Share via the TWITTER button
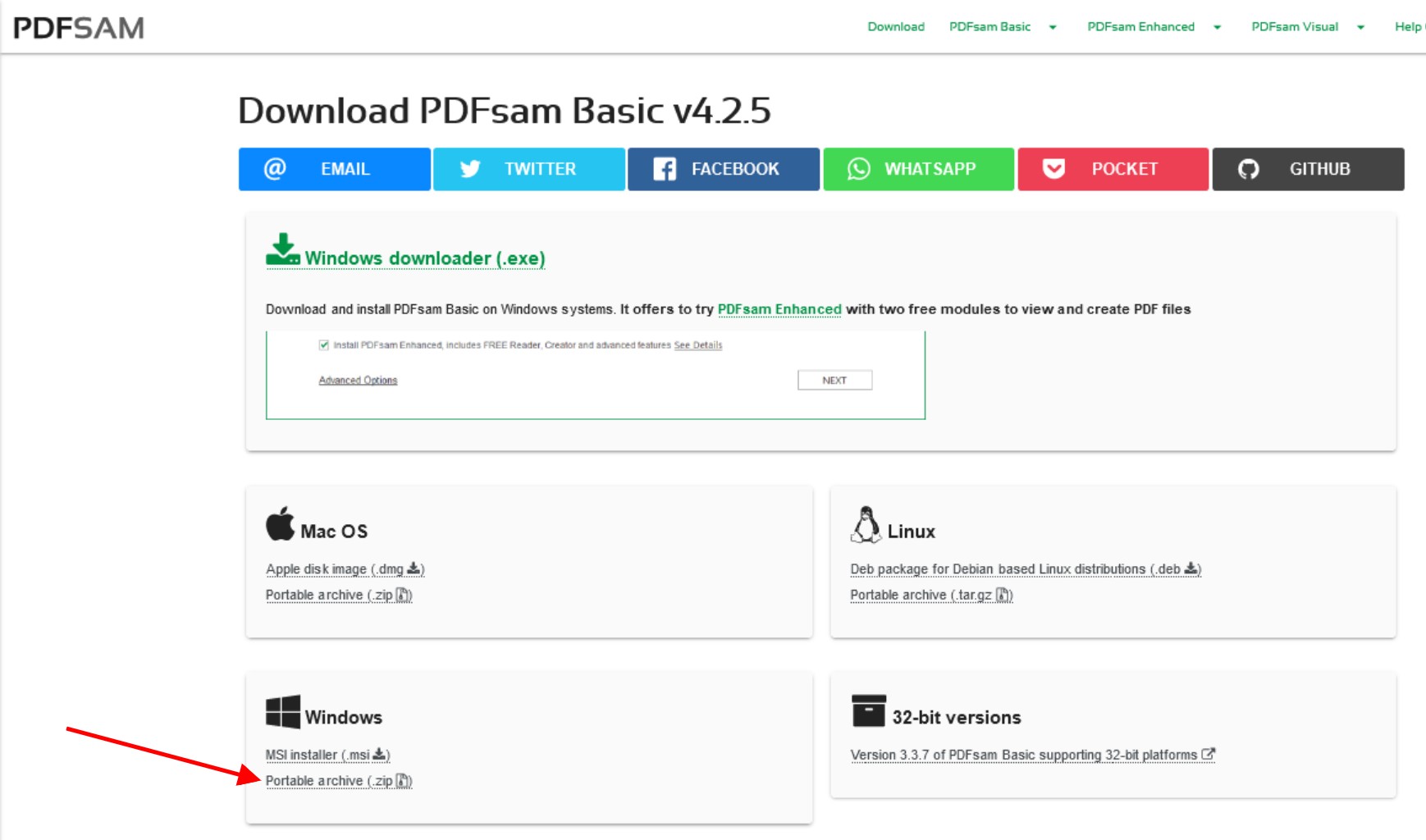Viewport: 1426px width, 840px height. click(x=529, y=169)
